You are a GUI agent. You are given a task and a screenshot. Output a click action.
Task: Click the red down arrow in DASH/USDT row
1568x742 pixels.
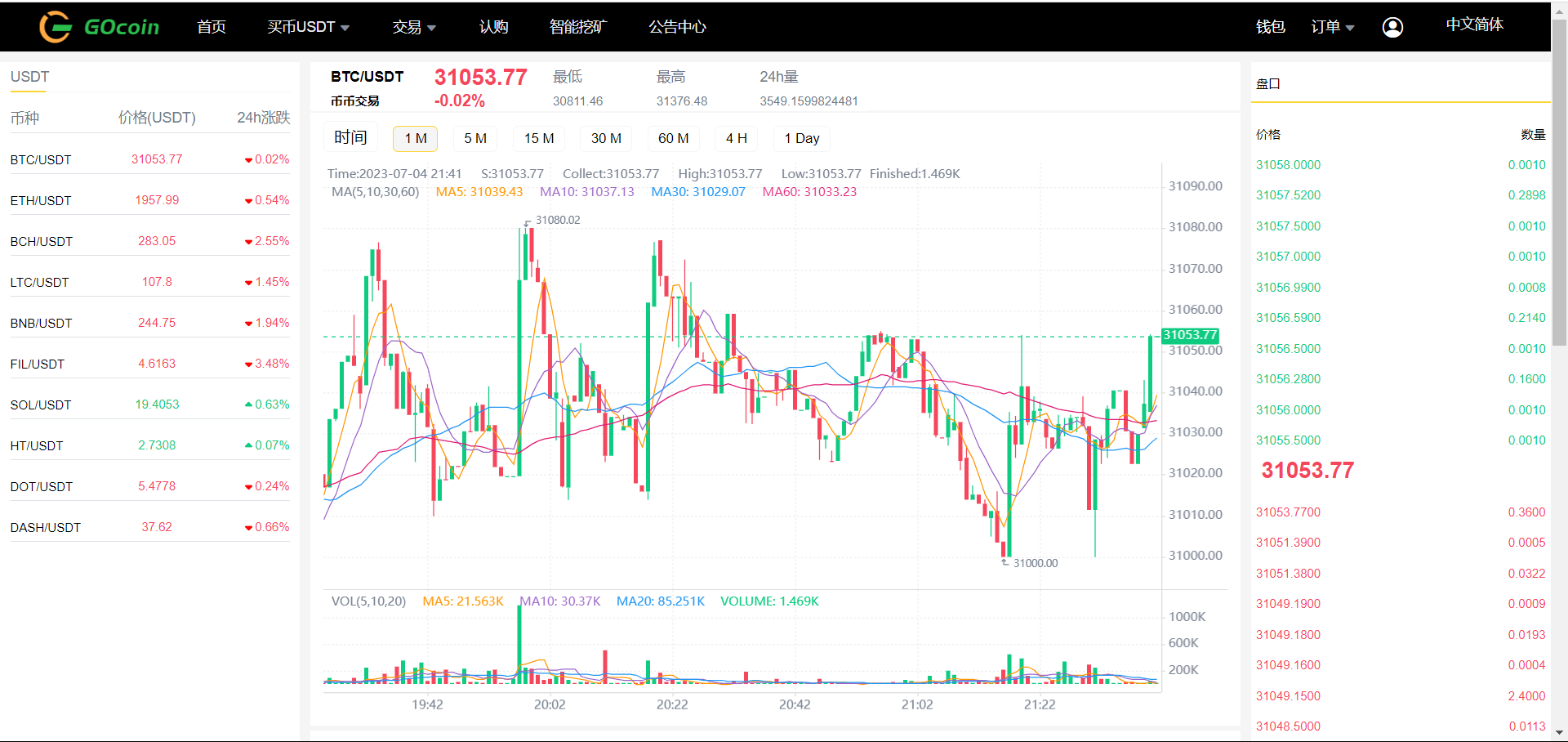(x=248, y=528)
